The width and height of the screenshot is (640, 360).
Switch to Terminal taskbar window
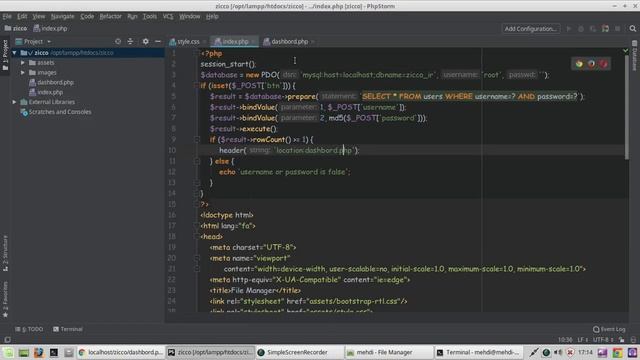pyautogui.click(x=478, y=352)
